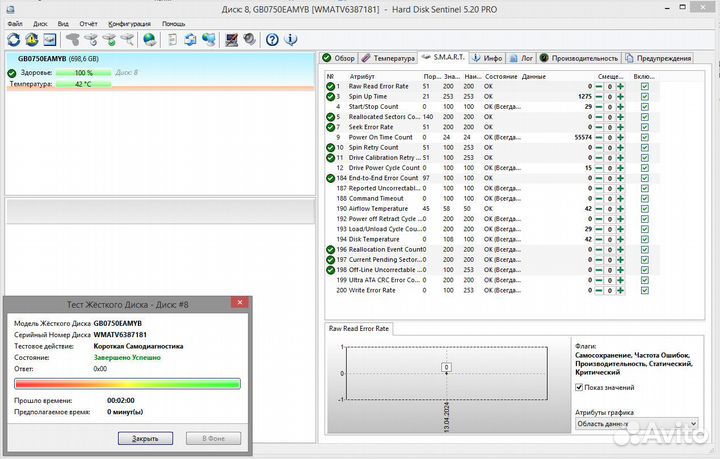The width and height of the screenshot is (720, 459).
Task: Uncheck the enable box for Raw Read Error Rate
Action: 645,87
